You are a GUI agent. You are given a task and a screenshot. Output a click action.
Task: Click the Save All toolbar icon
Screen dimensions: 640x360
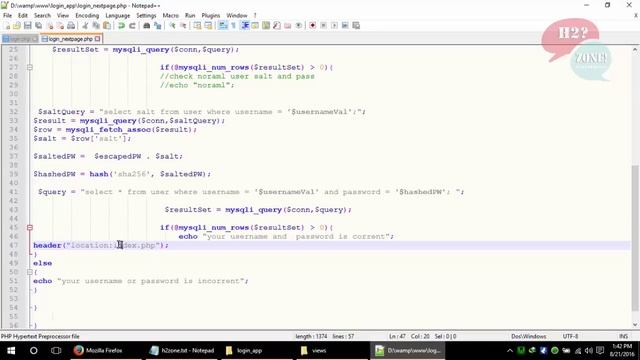click(x=39, y=26)
